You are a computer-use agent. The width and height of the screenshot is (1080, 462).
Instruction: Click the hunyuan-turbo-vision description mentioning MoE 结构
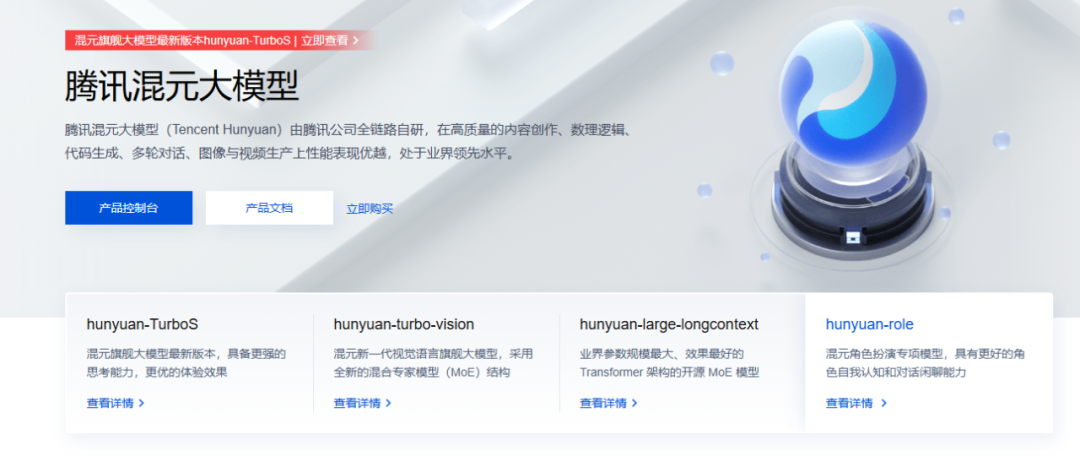click(433, 364)
